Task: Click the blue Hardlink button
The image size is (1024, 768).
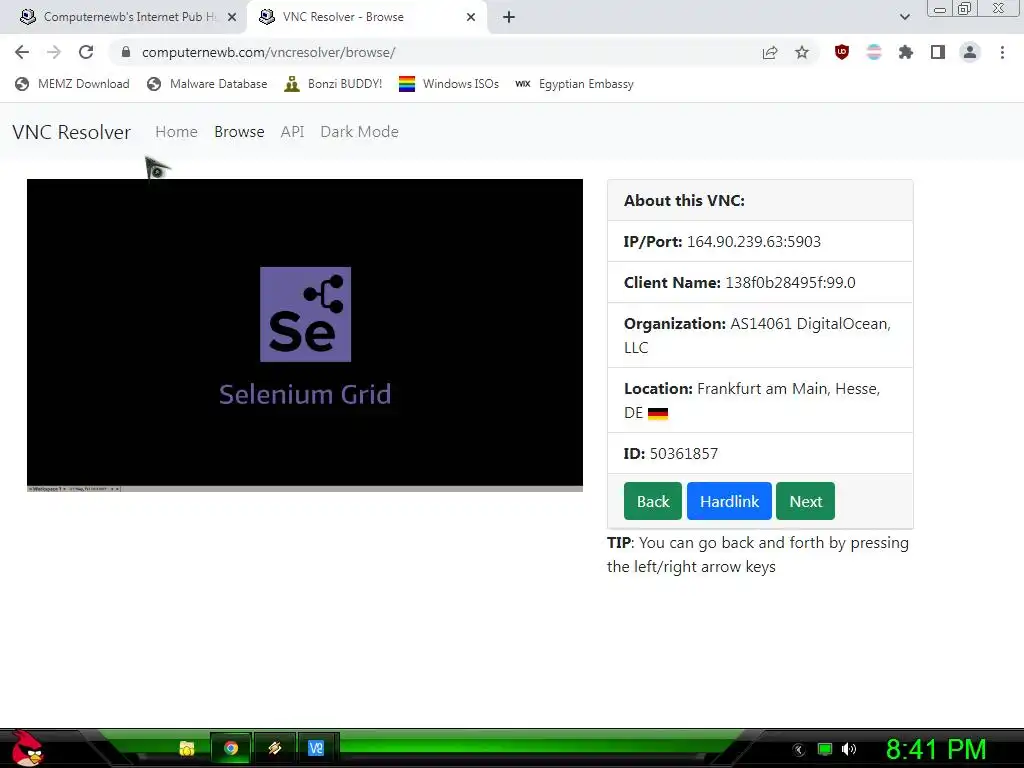Action: pos(729,501)
